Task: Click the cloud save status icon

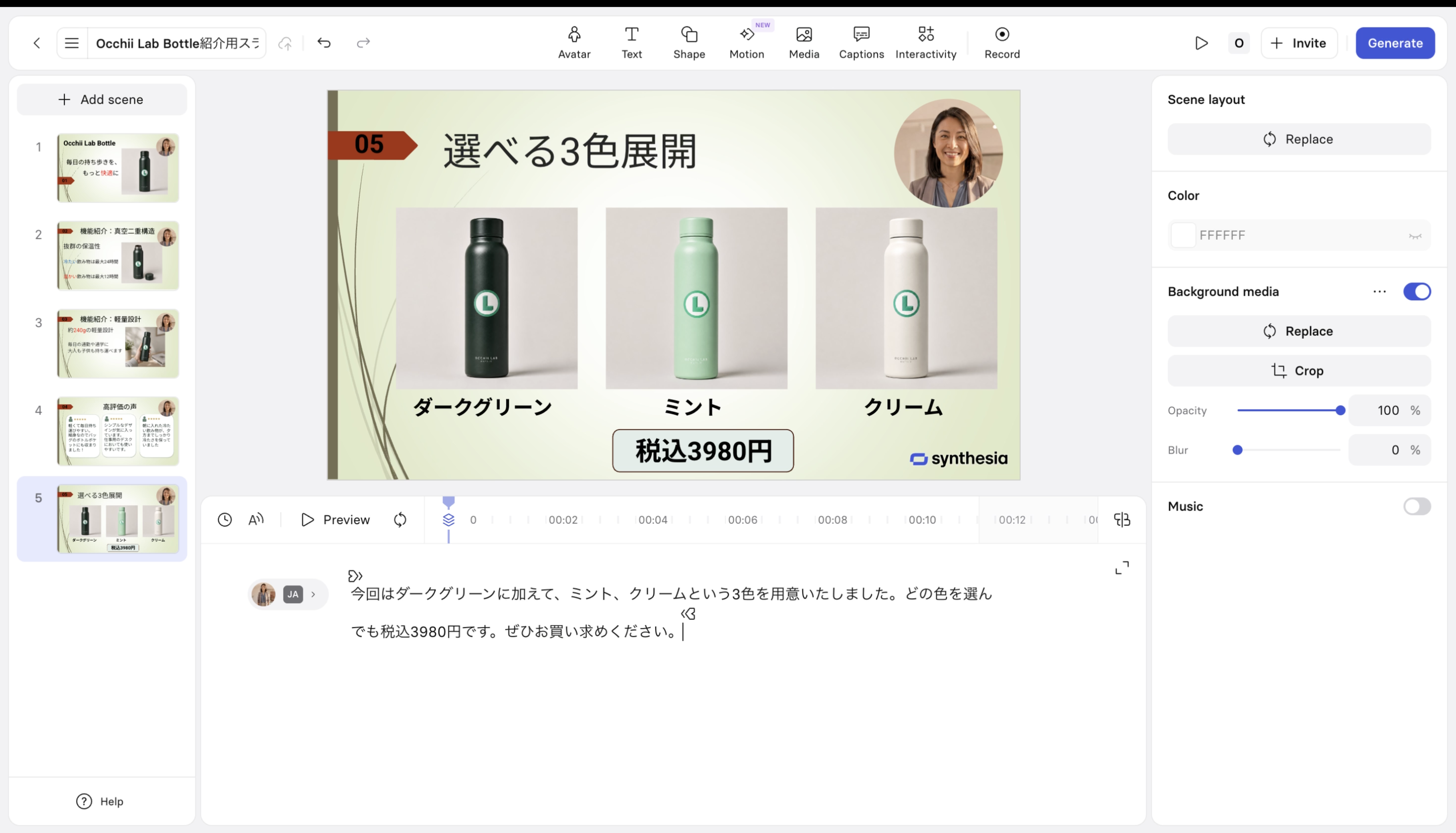Action: 285,43
